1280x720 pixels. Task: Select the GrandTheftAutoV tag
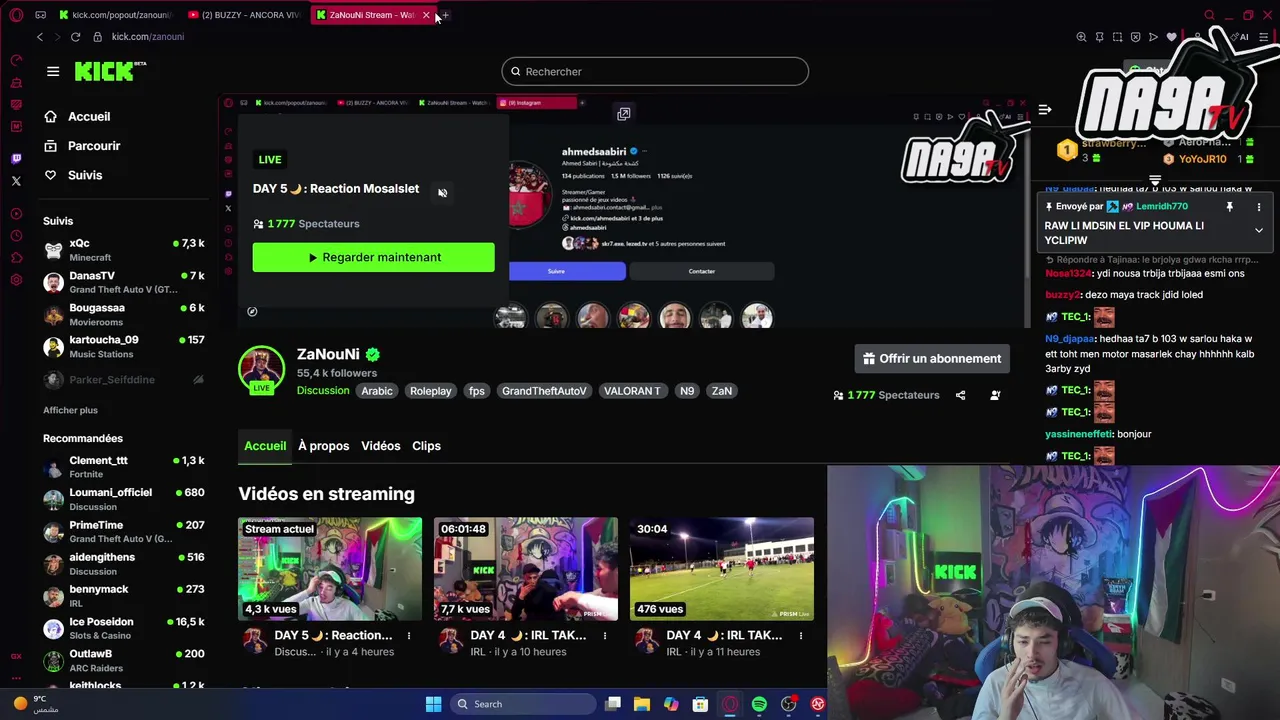[544, 391]
